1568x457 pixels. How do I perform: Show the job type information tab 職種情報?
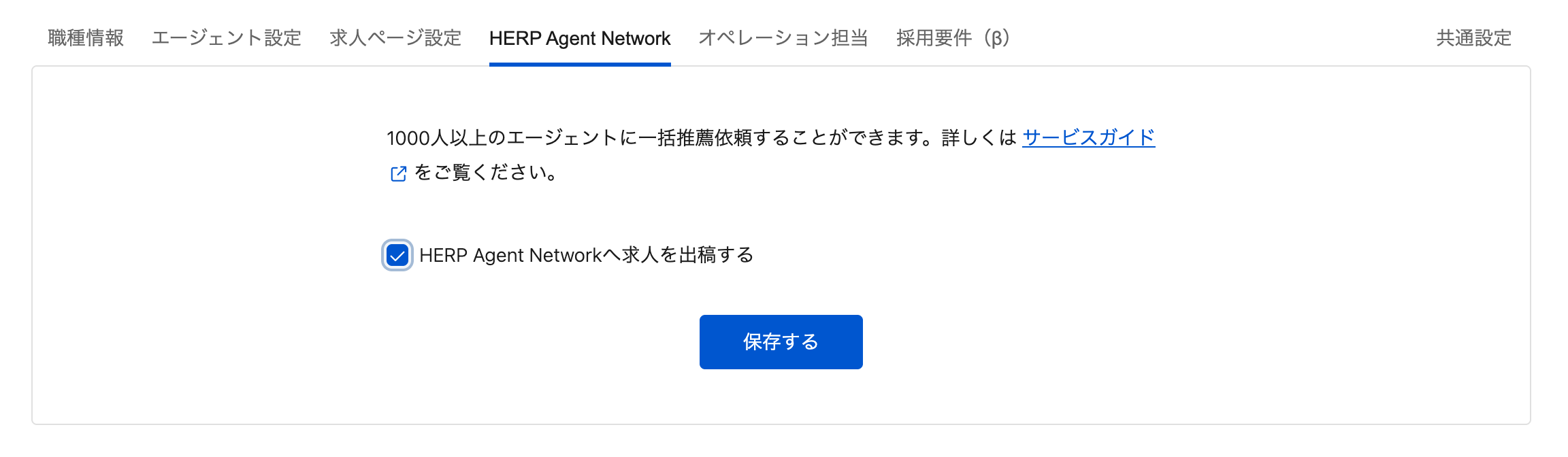(86, 38)
